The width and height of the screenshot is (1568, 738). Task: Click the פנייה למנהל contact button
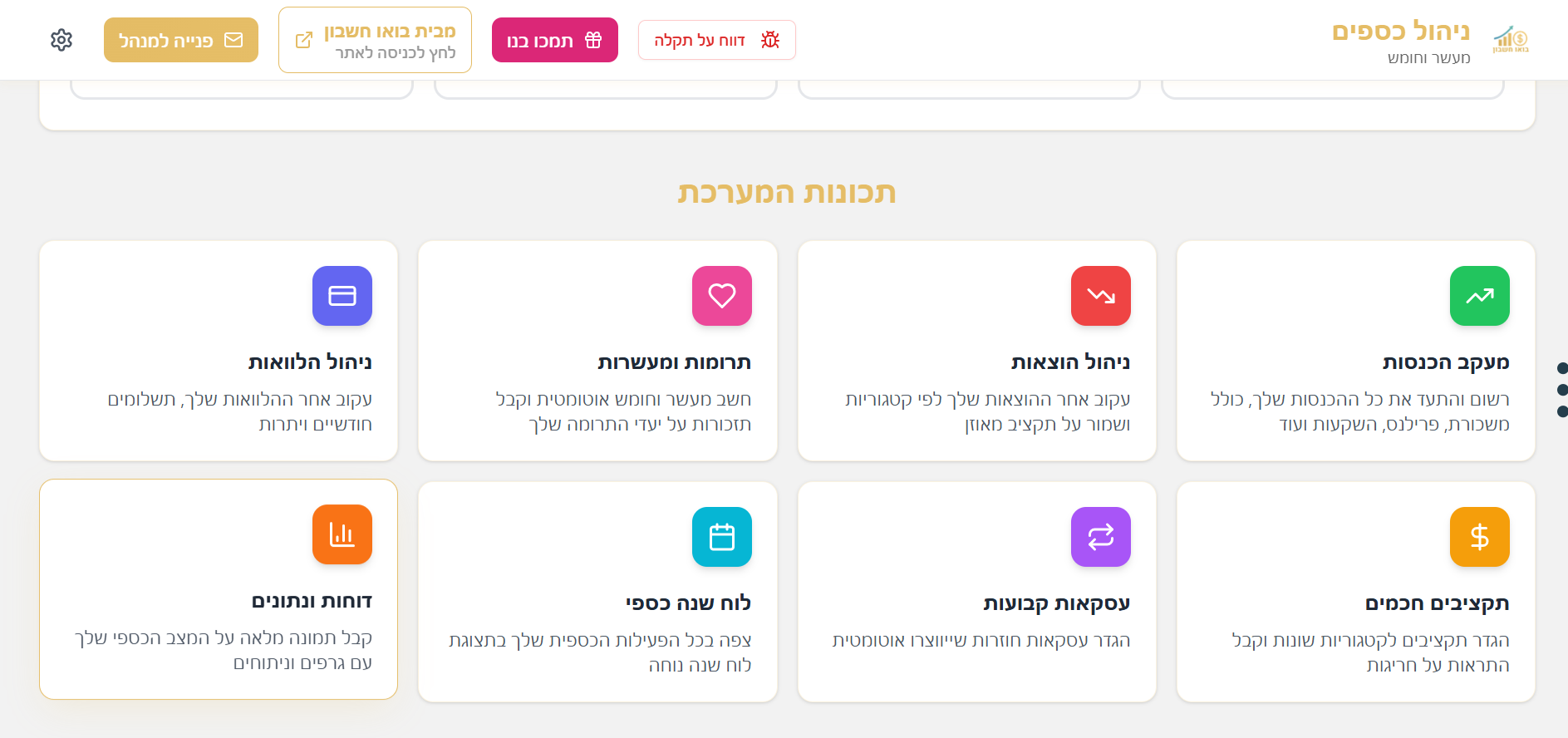click(181, 40)
